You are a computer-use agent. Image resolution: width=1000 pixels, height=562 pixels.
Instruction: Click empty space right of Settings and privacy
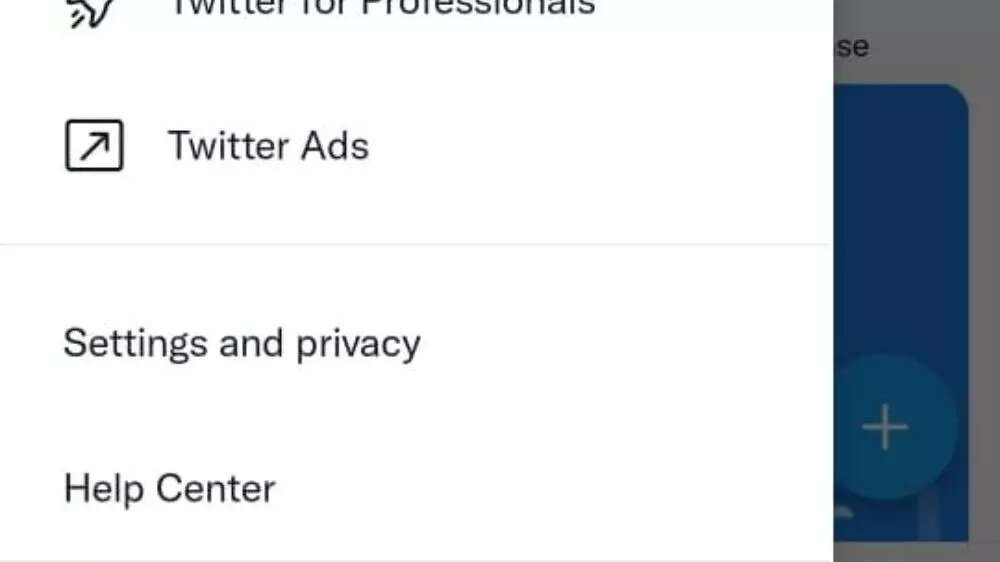[x=620, y=344]
